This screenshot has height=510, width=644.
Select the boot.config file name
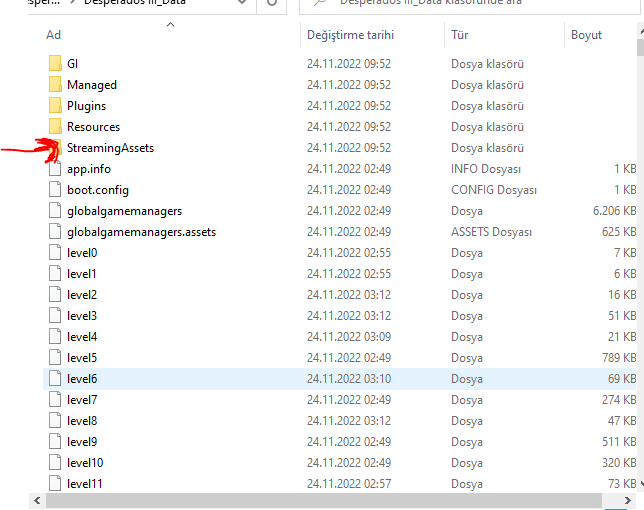pyautogui.click(x=98, y=190)
